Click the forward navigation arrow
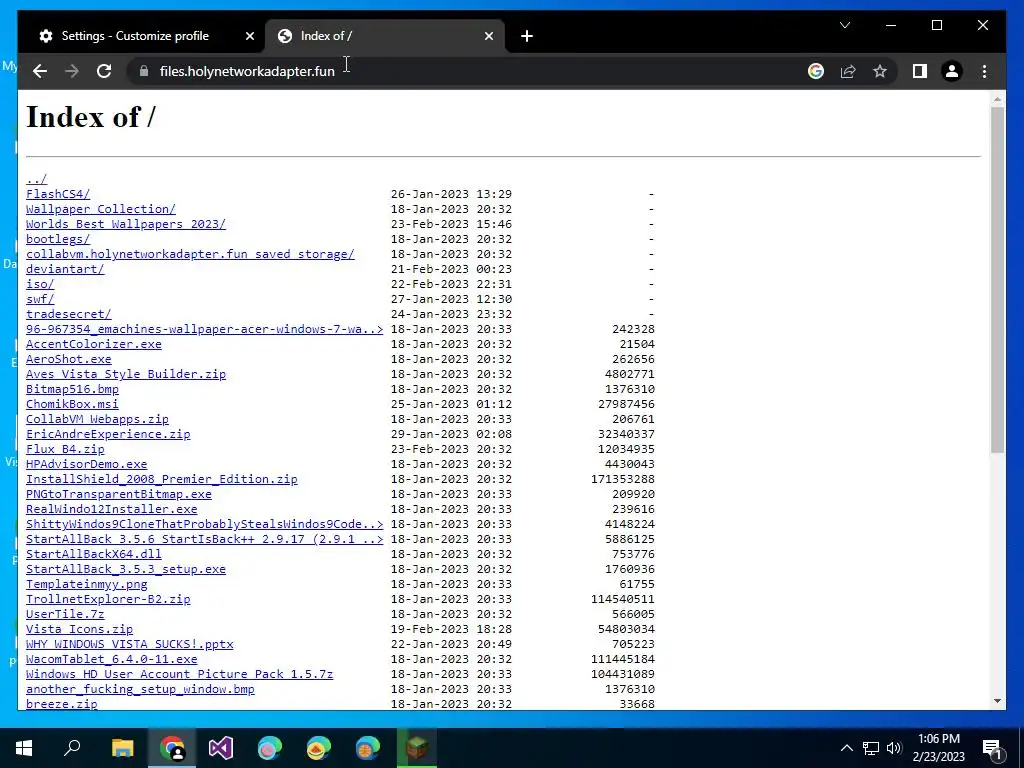Screen dimensions: 1024x768 (72, 71)
